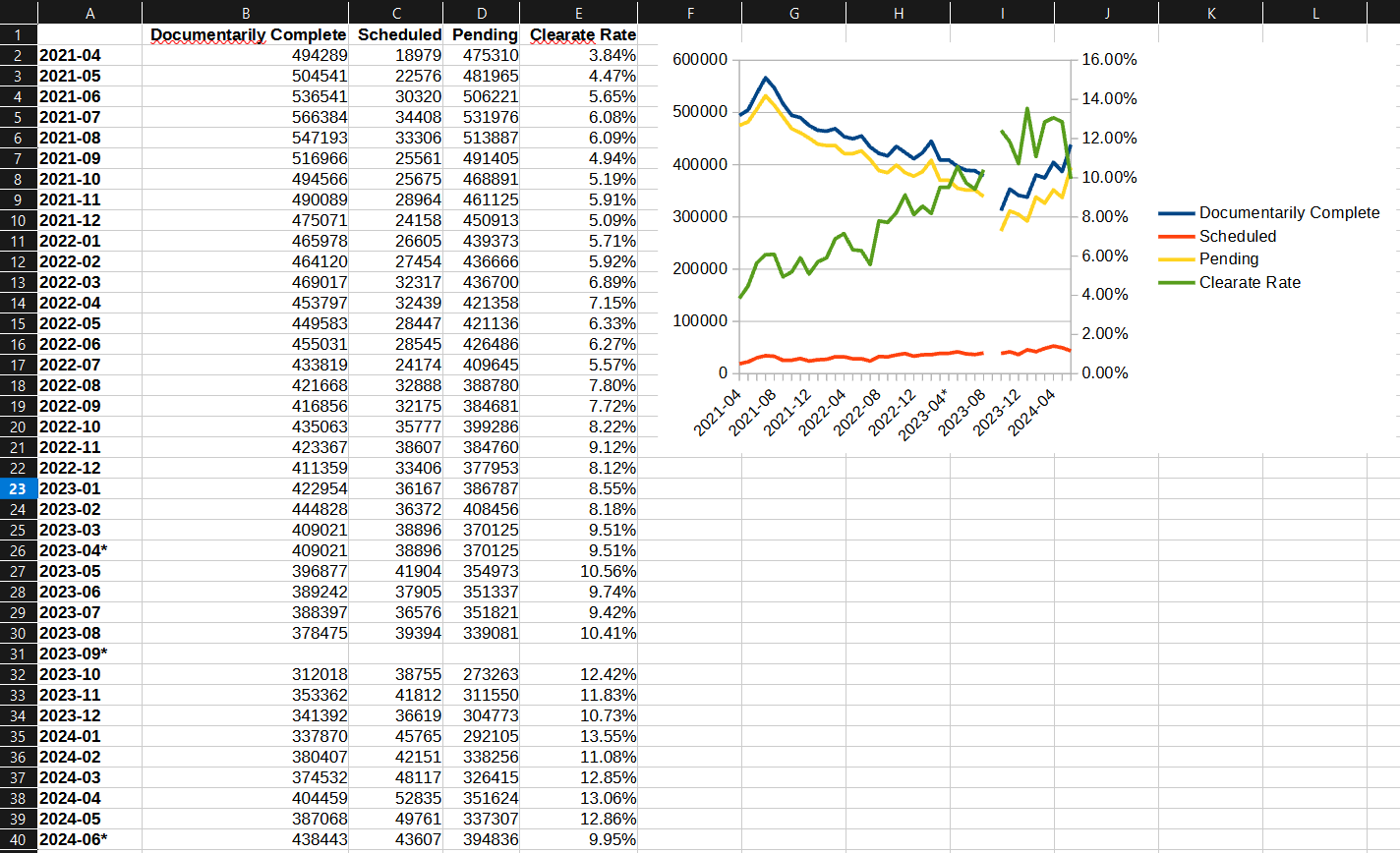This screenshot has height=853, width=1400.
Task: Select row 40 header
Action: pyautogui.click(x=19, y=839)
